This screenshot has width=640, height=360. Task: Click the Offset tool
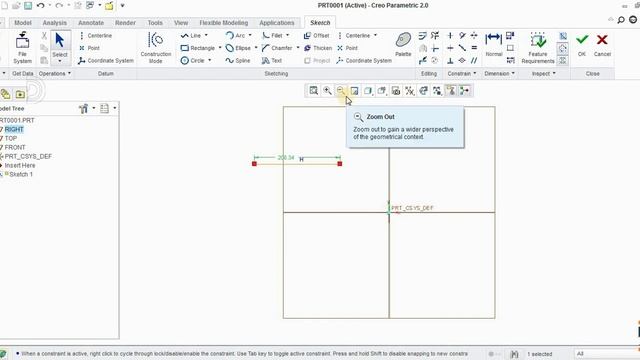(317, 36)
